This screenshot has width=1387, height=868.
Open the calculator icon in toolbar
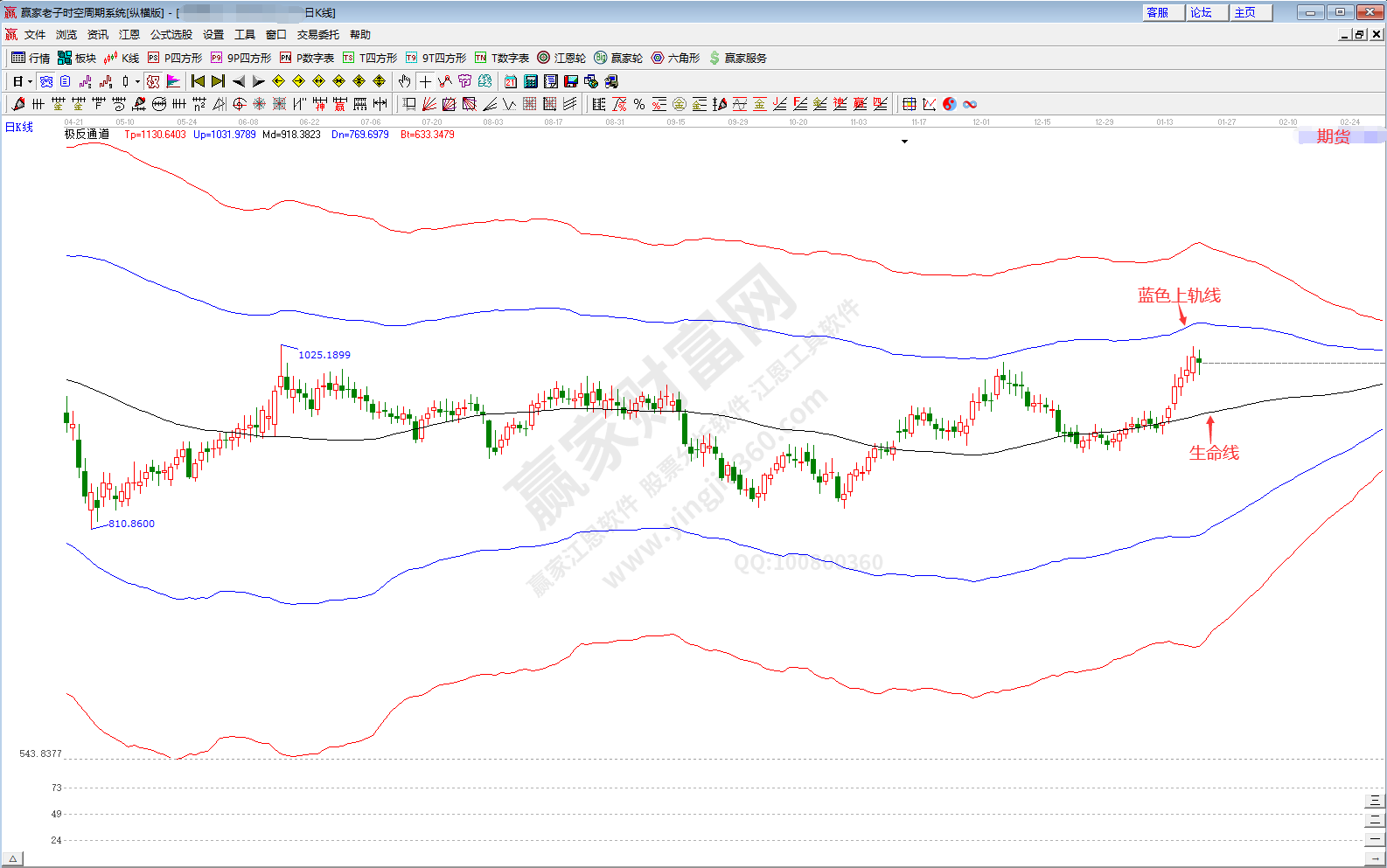pyautogui.click(x=531, y=81)
